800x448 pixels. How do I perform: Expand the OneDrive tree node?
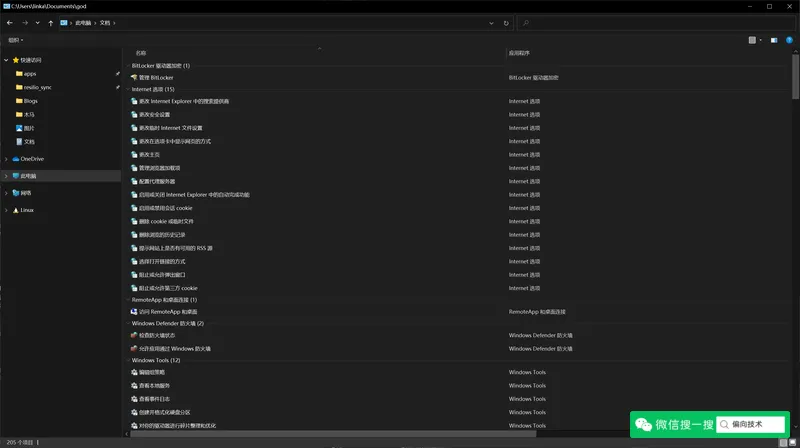6,159
